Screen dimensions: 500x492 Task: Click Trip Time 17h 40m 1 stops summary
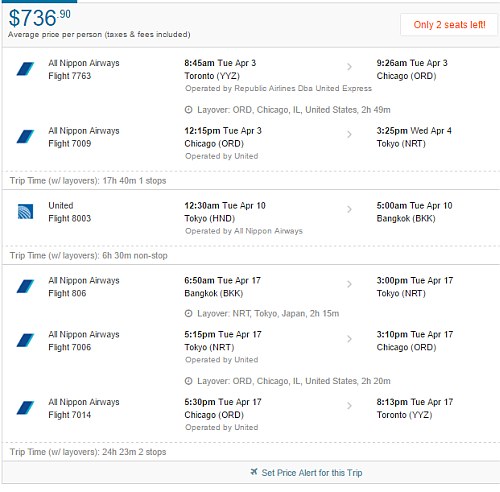coord(88,181)
